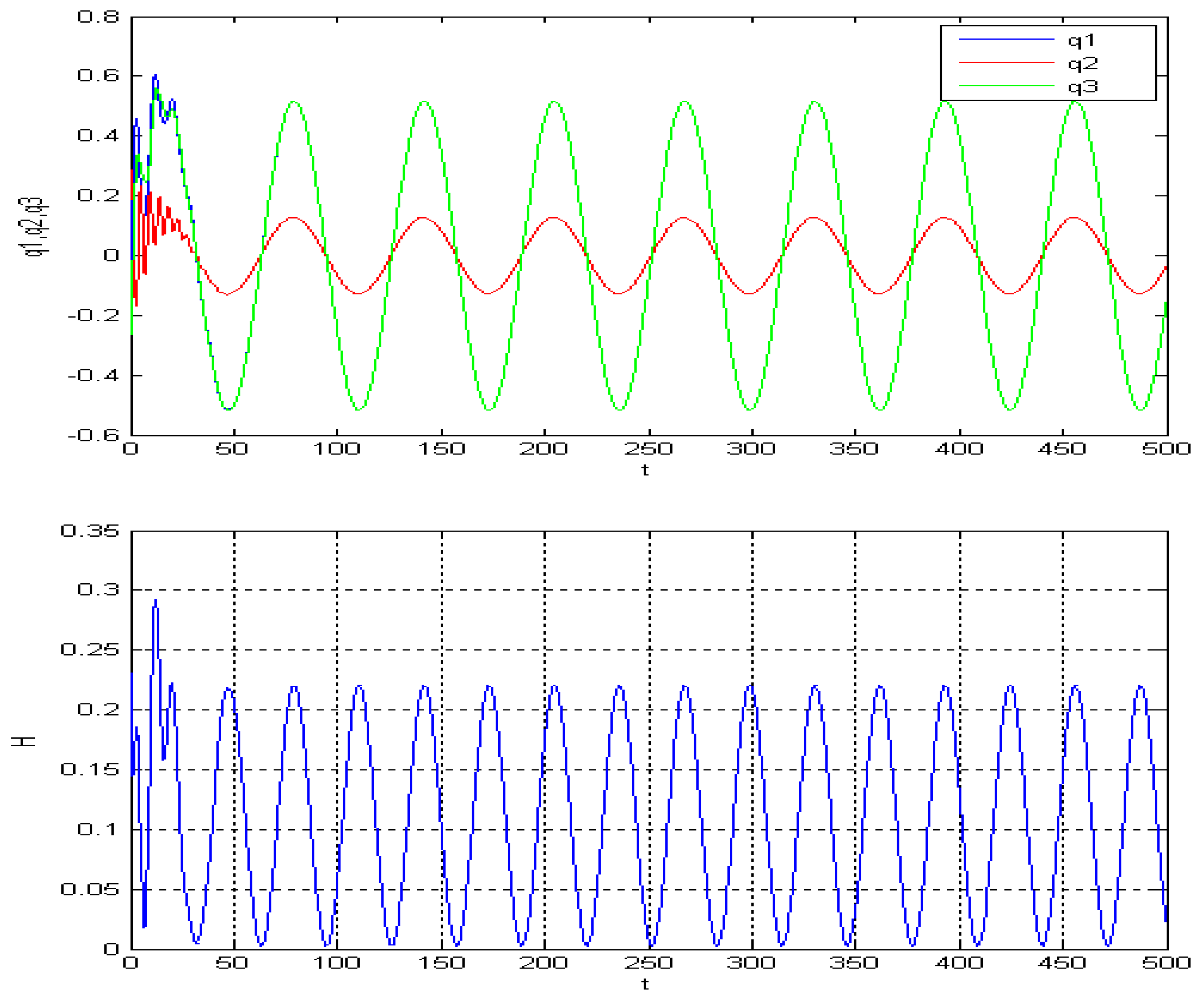Click the blue q1 legend line sample
This screenshot has height=1002, width=1204.
pos(1006,40)
